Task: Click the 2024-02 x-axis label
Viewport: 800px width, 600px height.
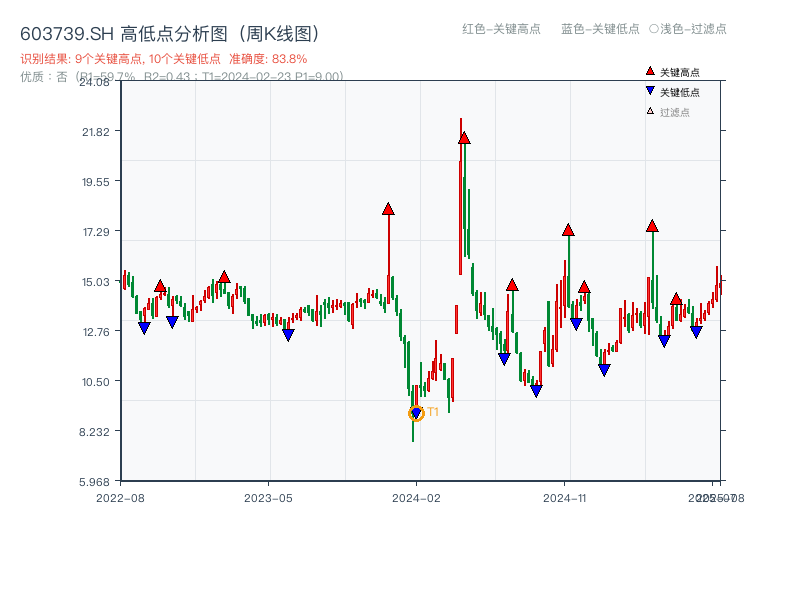Action: (416, 498)
